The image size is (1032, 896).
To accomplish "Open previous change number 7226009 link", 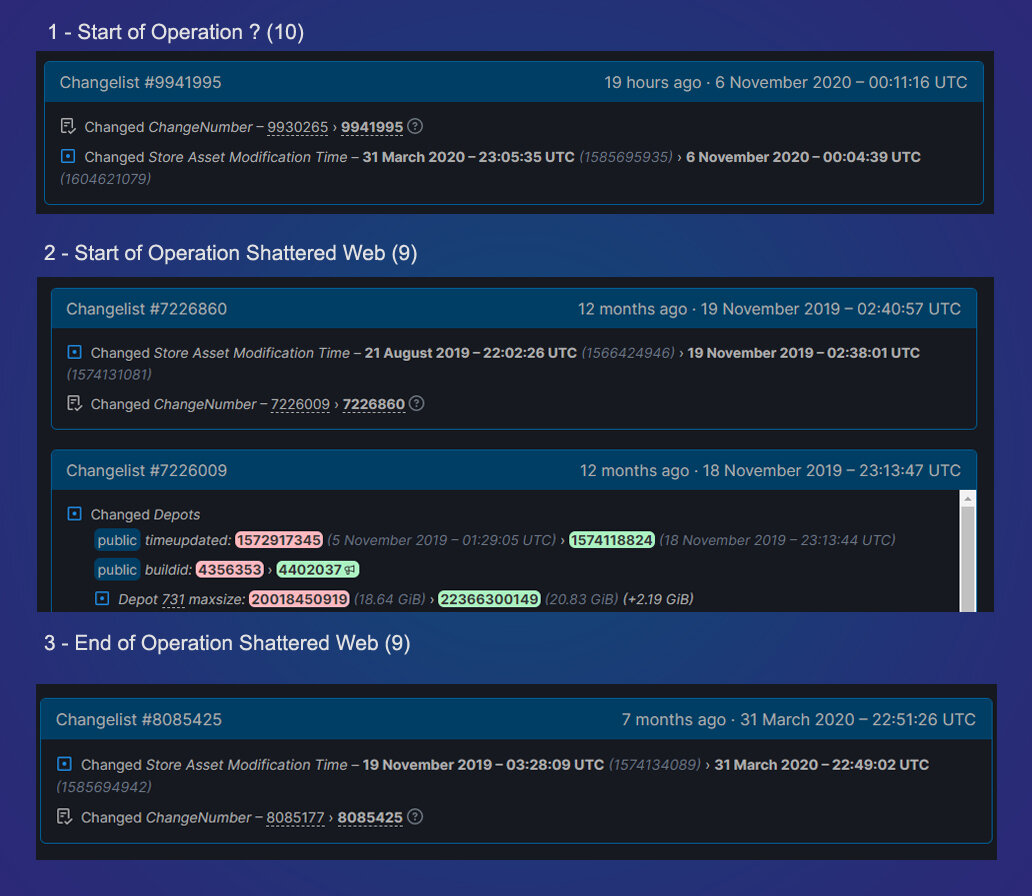I will [300, 404].
